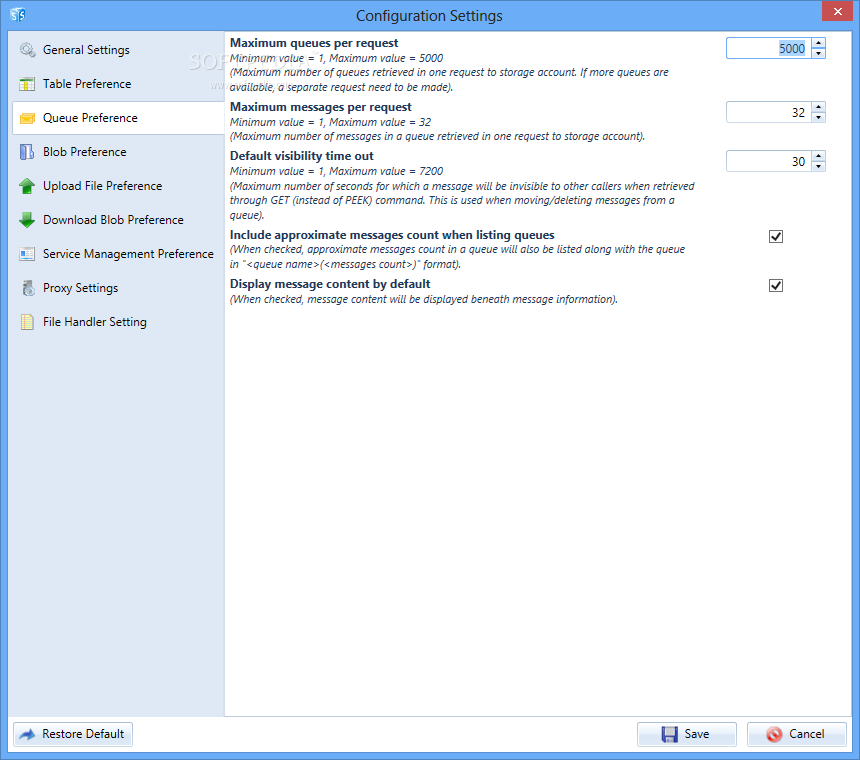Click the "Maximum queues per request" heading
Viewport: 860px width, 760px height.
point(314,43)
